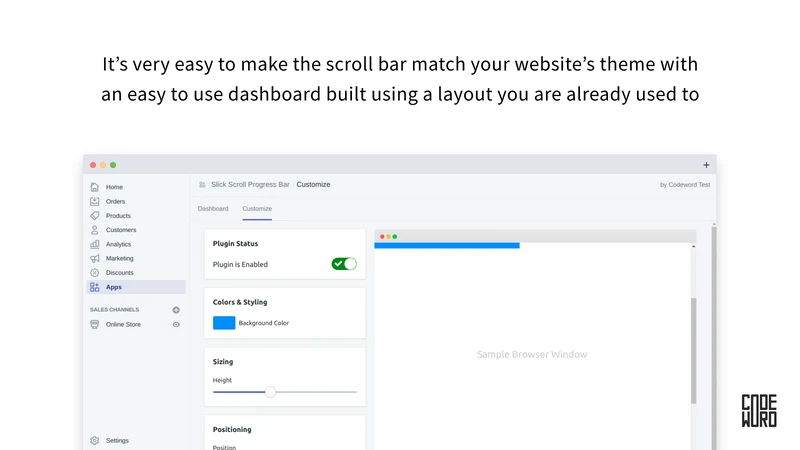Click the Orders inbox icon
The image size is (800, 450).
94,202
